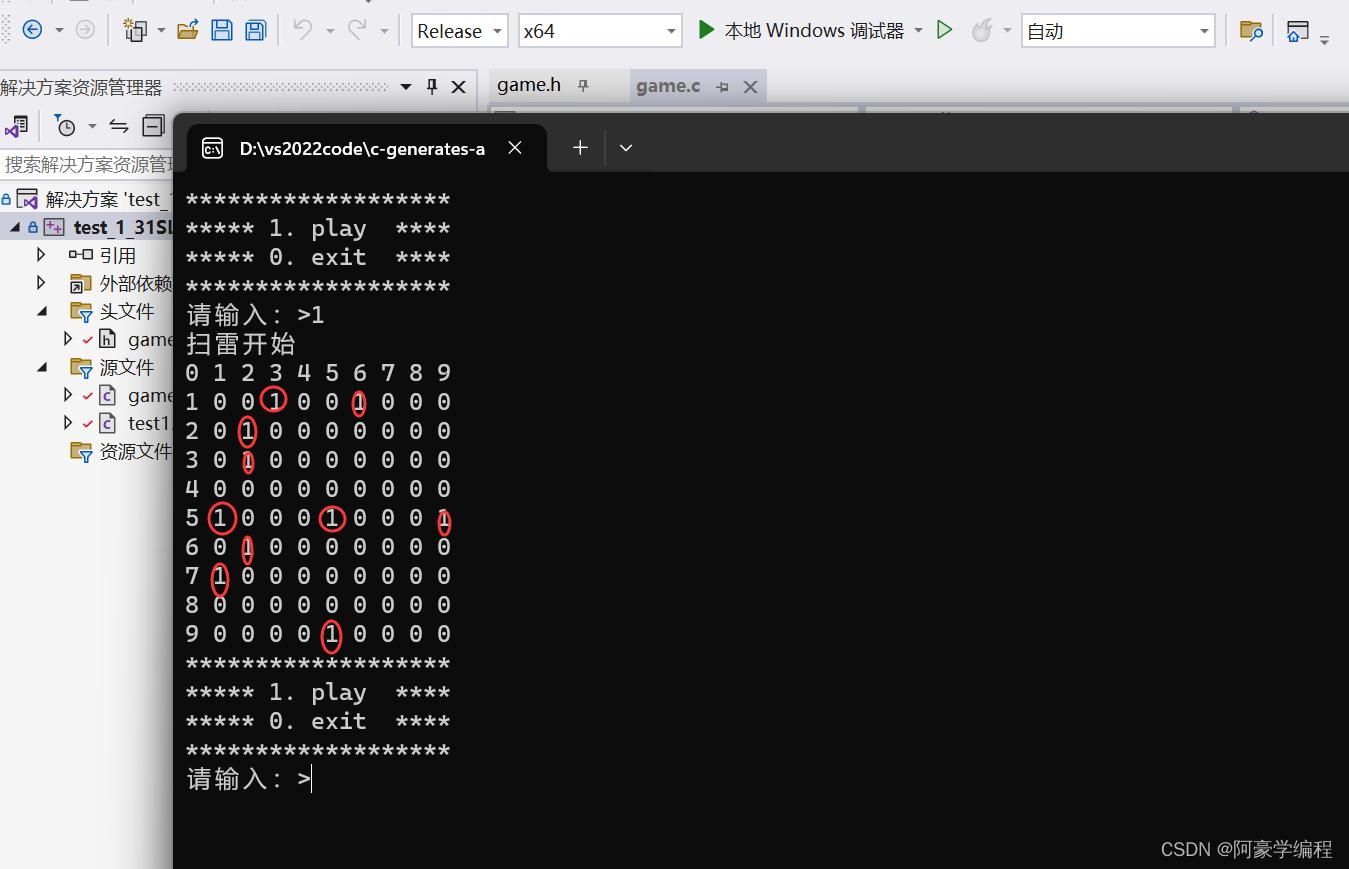This screenshot has height=869, width=1349.
Task: Select test1 source file in tree
Action: click(x=150, y=423)
